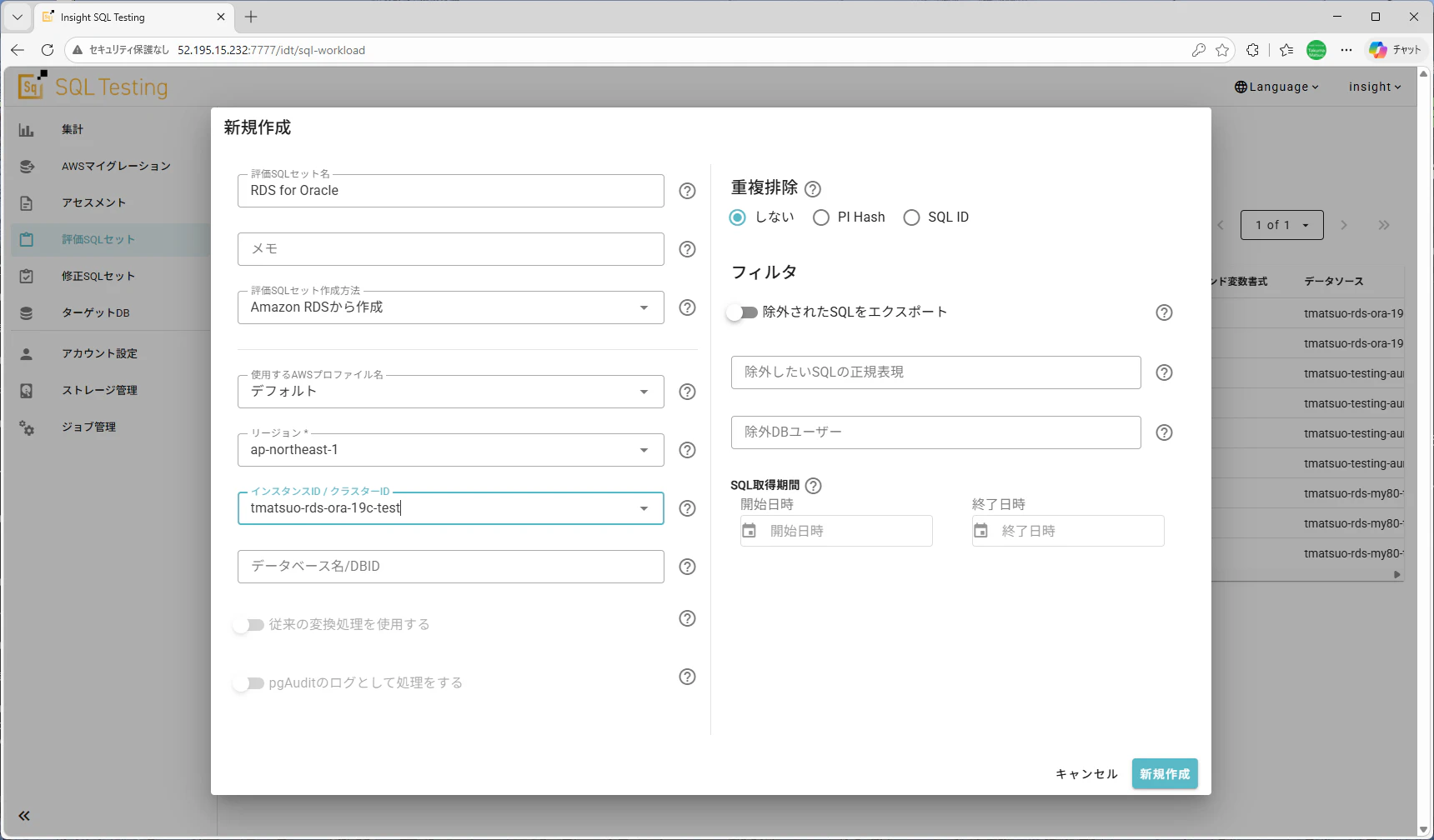
Task: Open AWSマイグレーション in sidebar
Action: [108, 167]
